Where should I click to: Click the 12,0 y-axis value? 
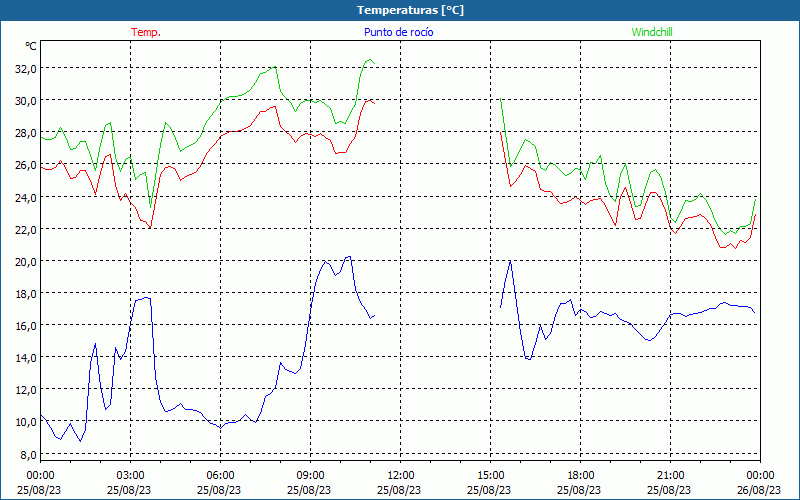point(26,390)
